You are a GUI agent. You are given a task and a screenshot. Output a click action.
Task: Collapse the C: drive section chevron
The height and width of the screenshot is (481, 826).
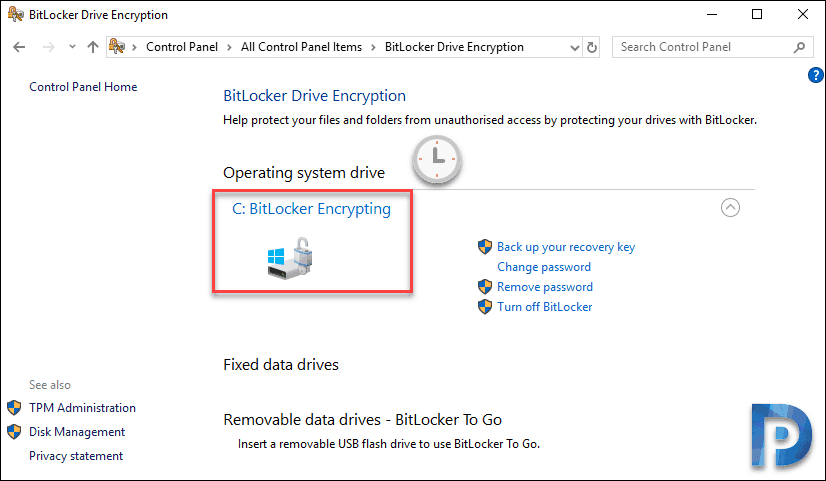point(730,208)
